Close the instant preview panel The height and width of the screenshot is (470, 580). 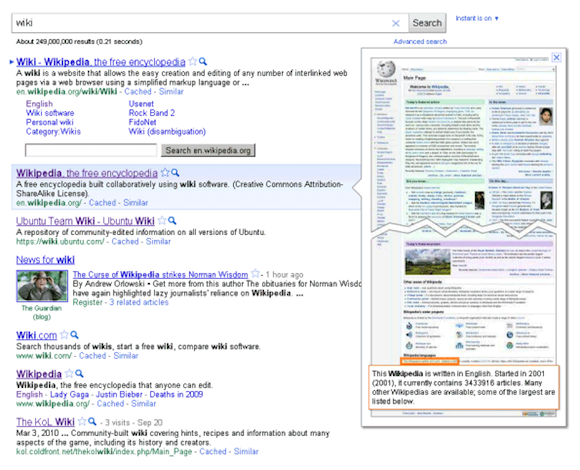tap(556, 57)
